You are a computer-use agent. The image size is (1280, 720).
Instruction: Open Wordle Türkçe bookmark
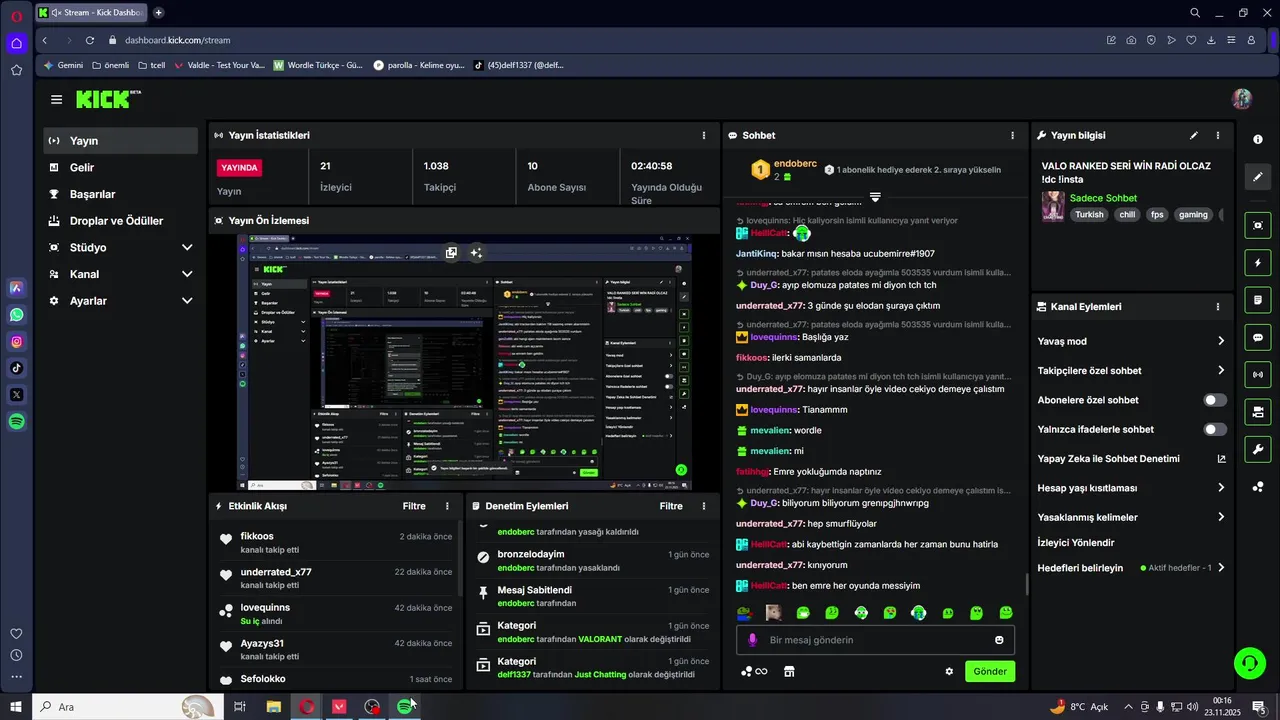point(318,65)
